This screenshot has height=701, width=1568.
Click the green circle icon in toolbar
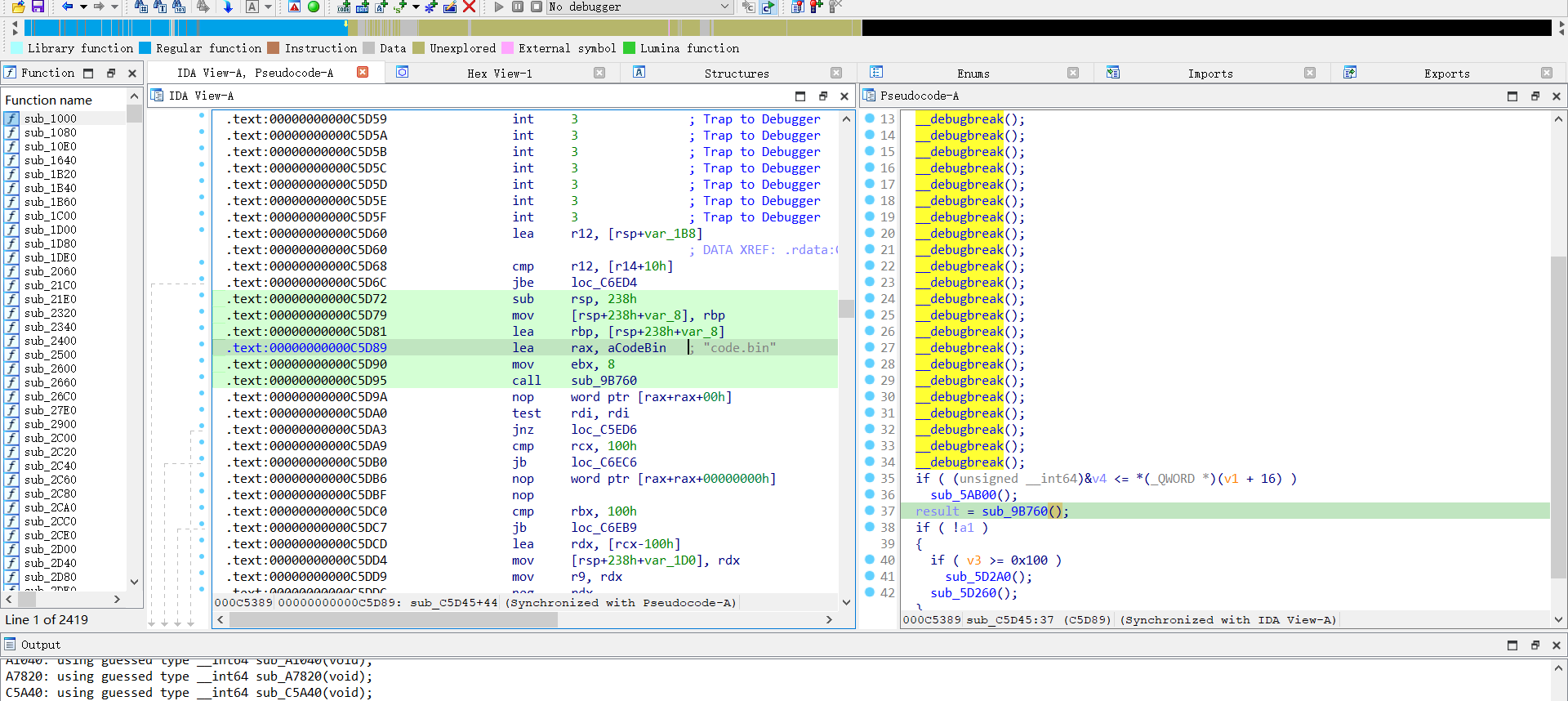pyautogui.click(x=314, y=7)
